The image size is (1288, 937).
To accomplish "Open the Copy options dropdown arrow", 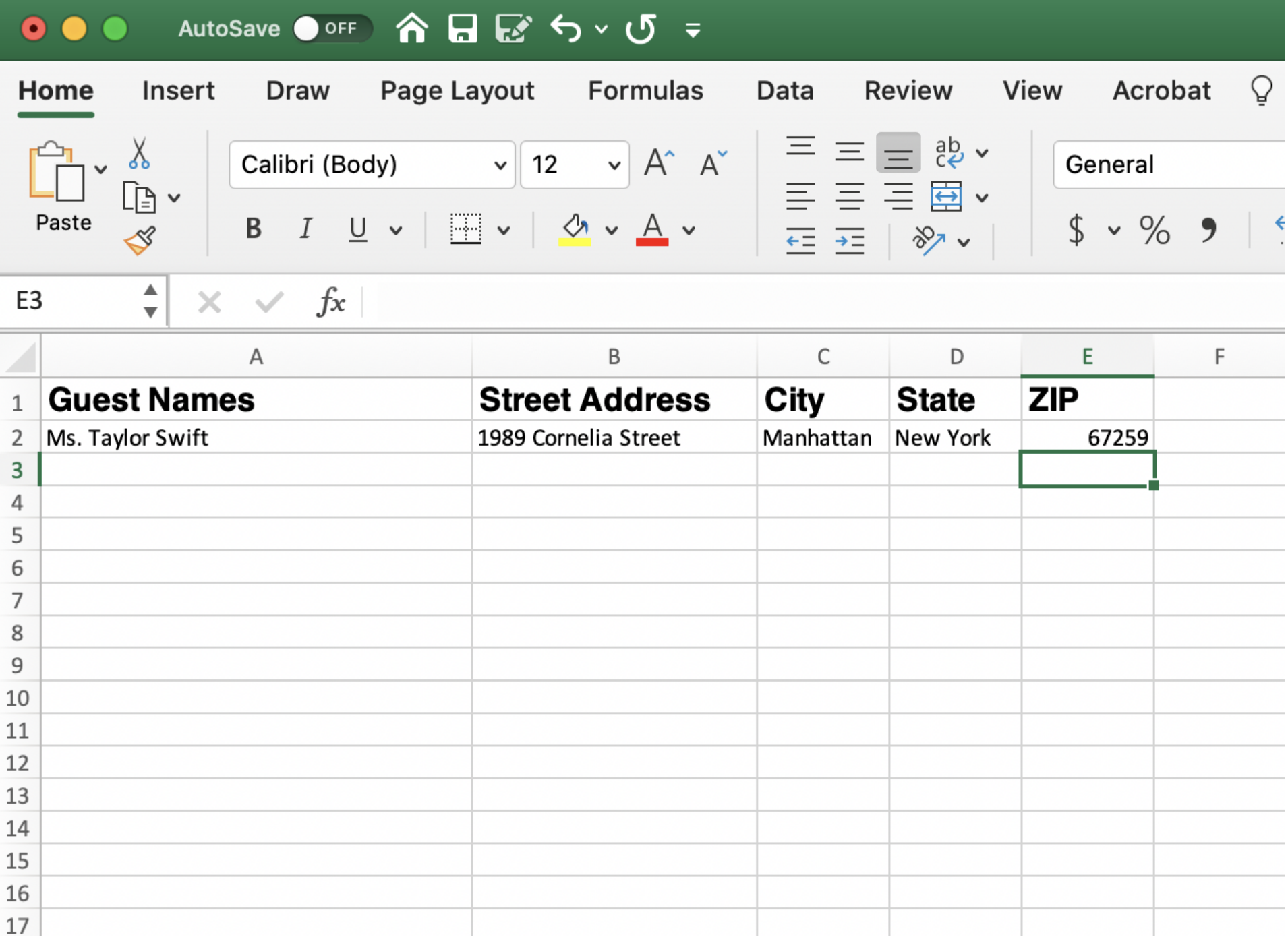I will pyautogui.click(x=174, y=198).
